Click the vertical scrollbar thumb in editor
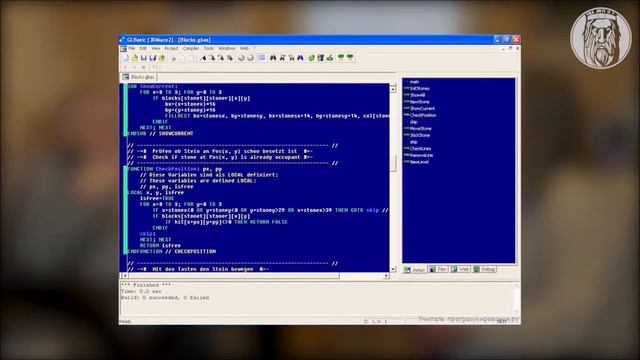 point(393,164)
